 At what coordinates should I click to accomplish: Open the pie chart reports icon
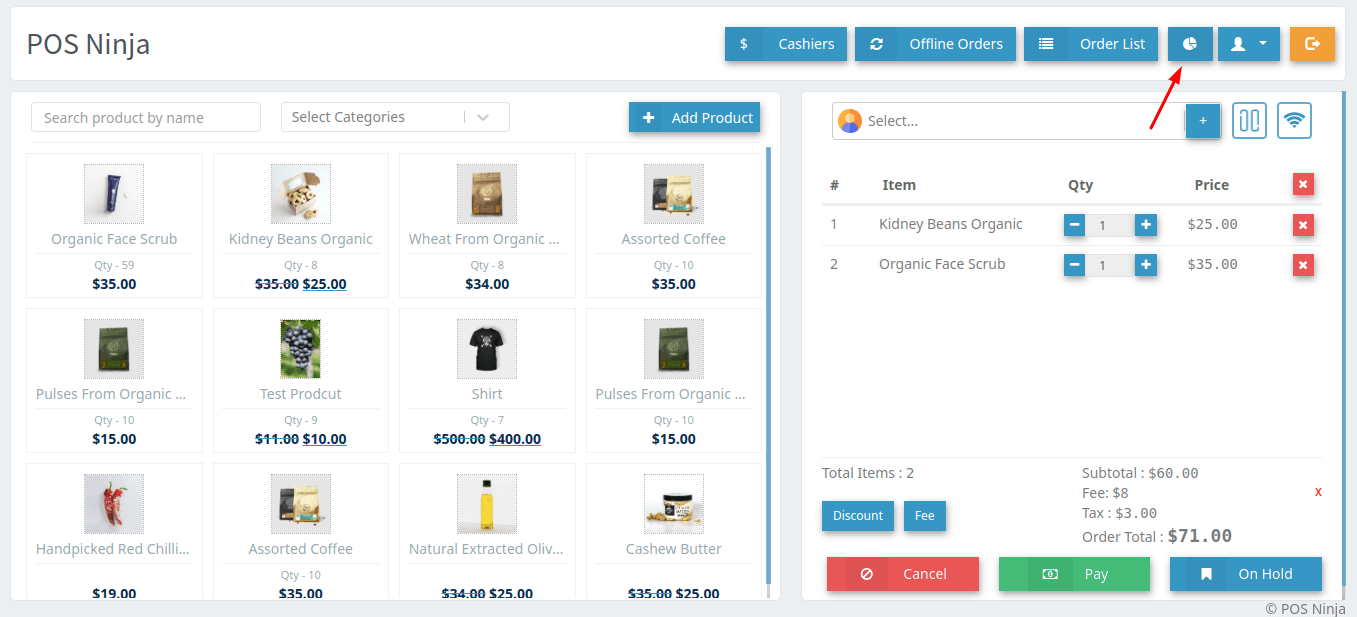tap(1190, 44)
